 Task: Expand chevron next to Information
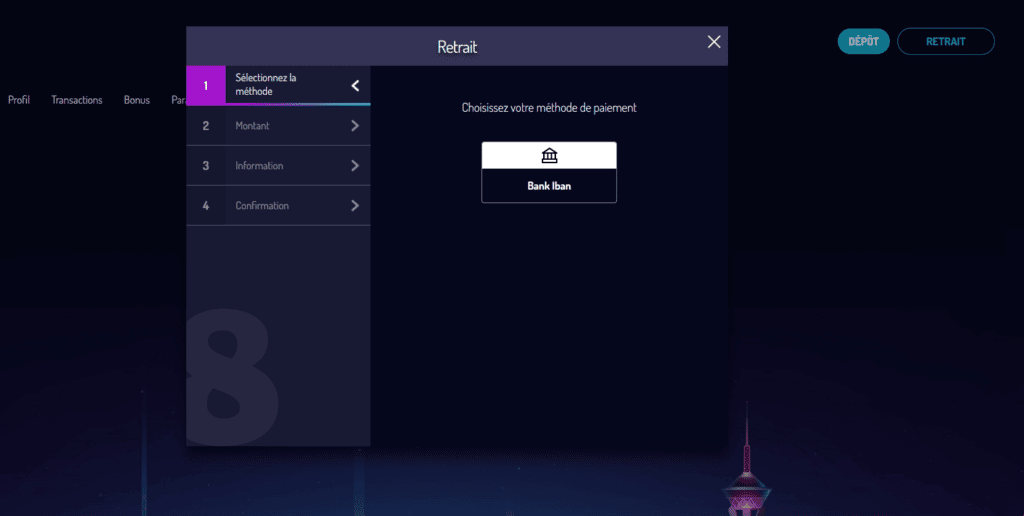[x=355, y=166]
